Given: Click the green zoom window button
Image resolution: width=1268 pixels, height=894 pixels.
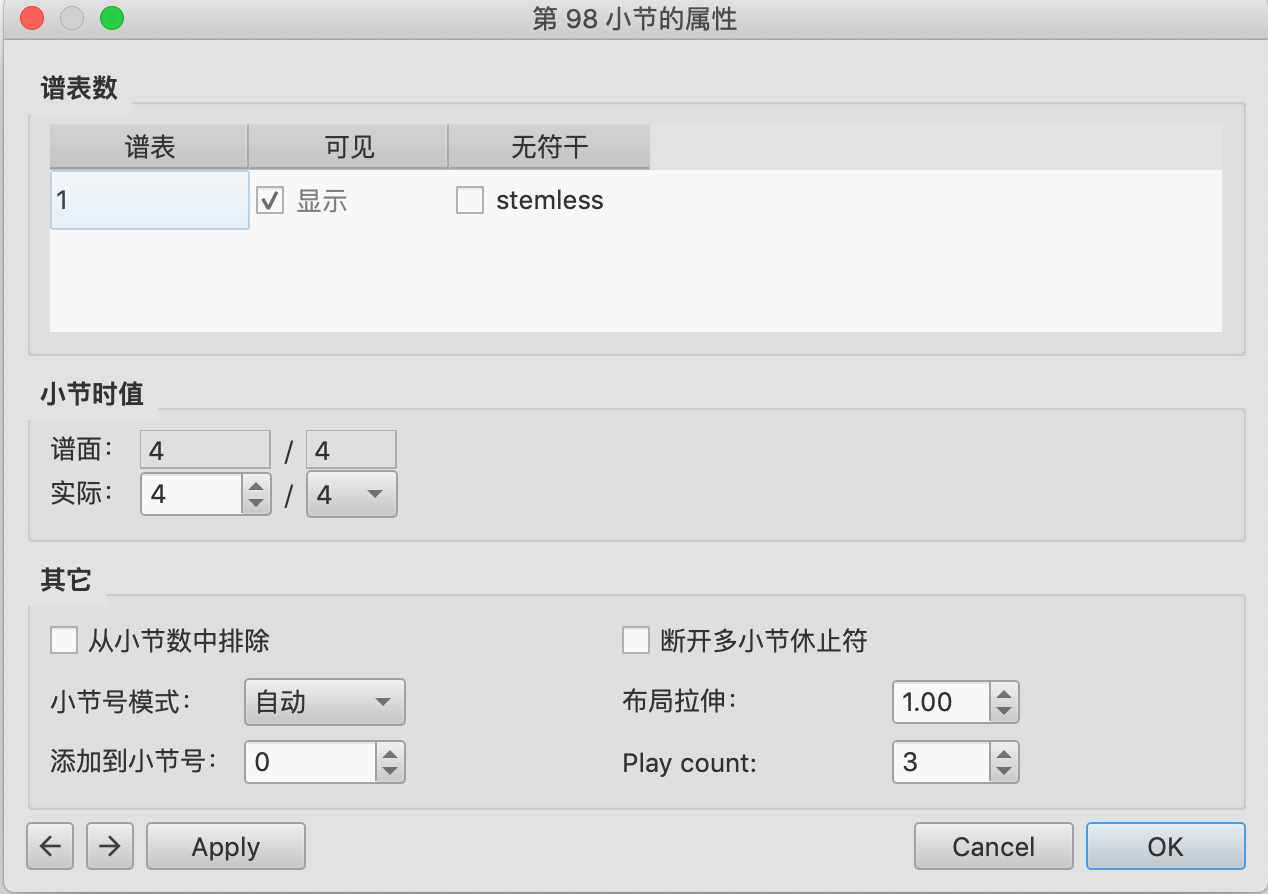Looking at the screenshot, I should point(112,18).
